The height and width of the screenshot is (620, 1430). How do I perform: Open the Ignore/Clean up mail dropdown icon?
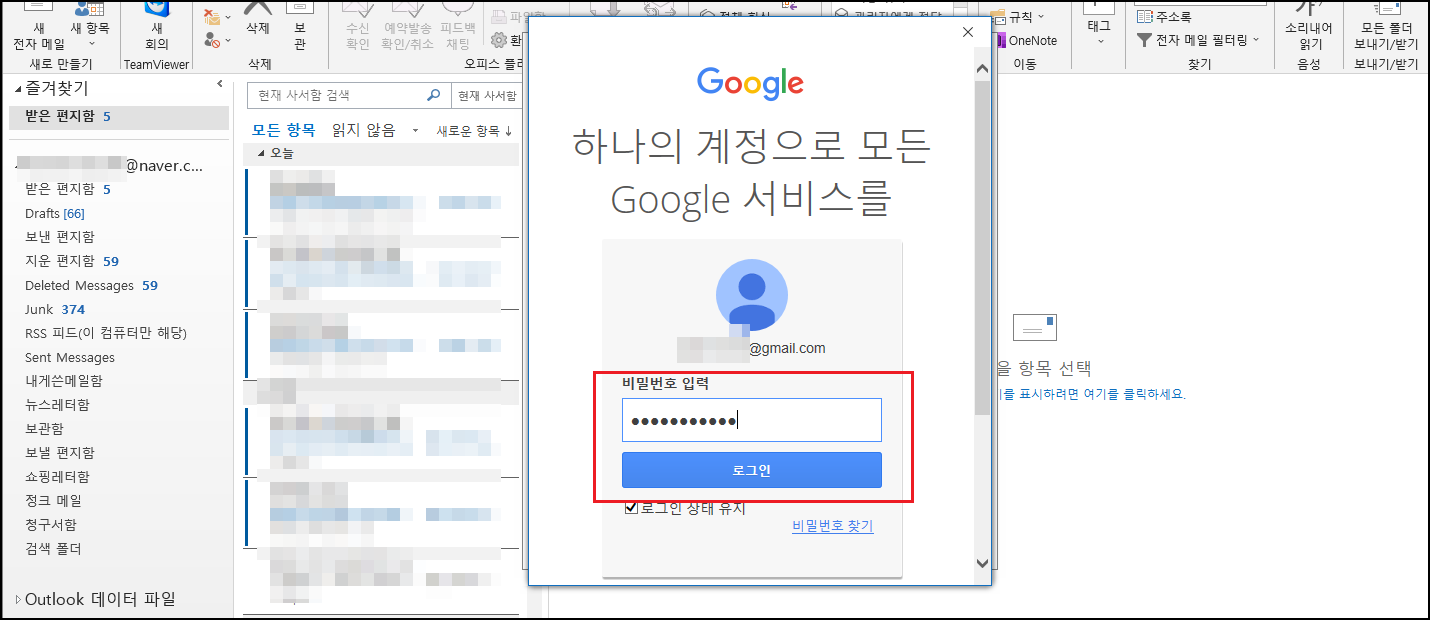217,17
